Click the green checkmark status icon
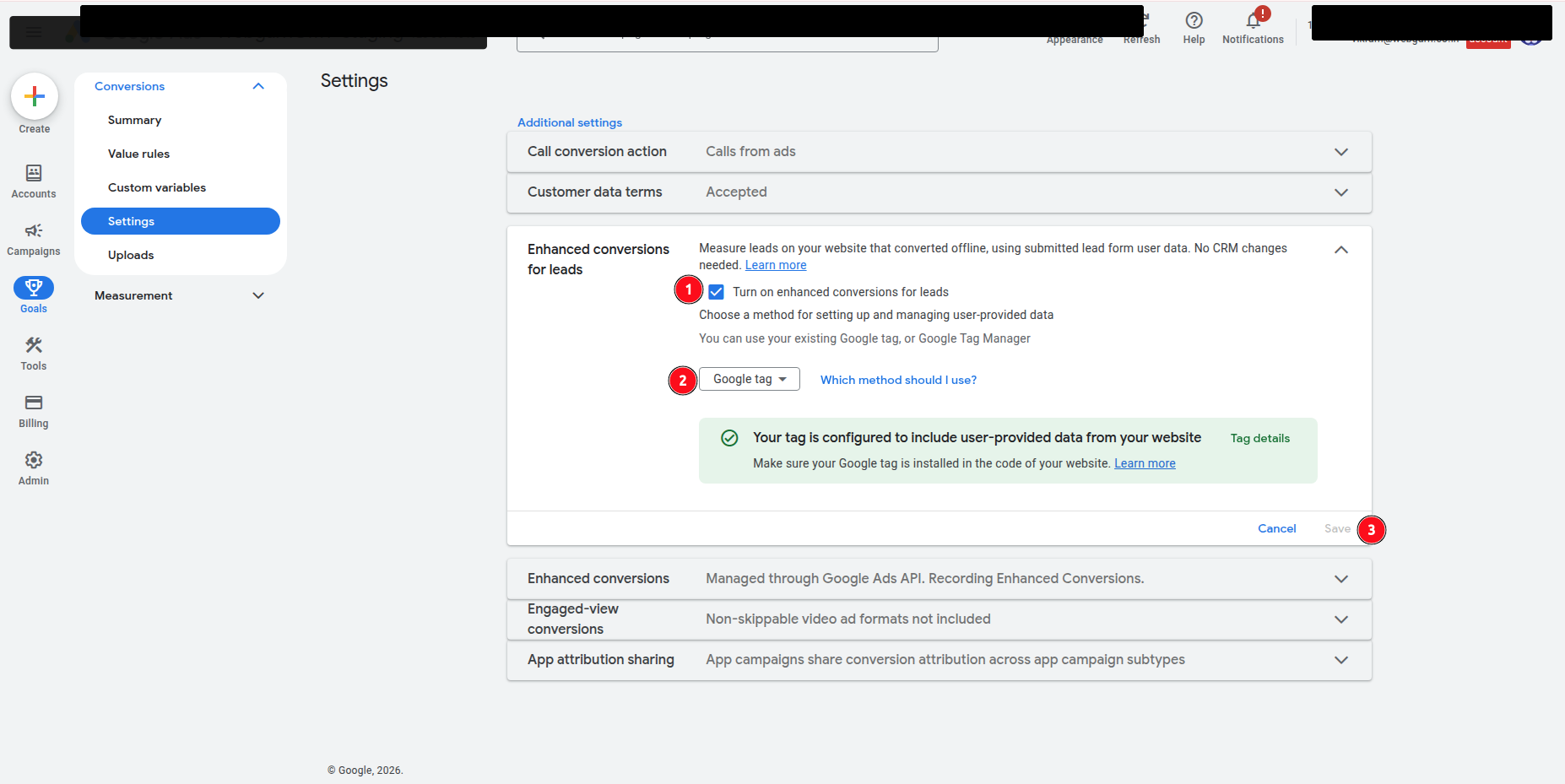Image resolution: width=1565 pixels, height=784 pixels. [x=729, y=438]
